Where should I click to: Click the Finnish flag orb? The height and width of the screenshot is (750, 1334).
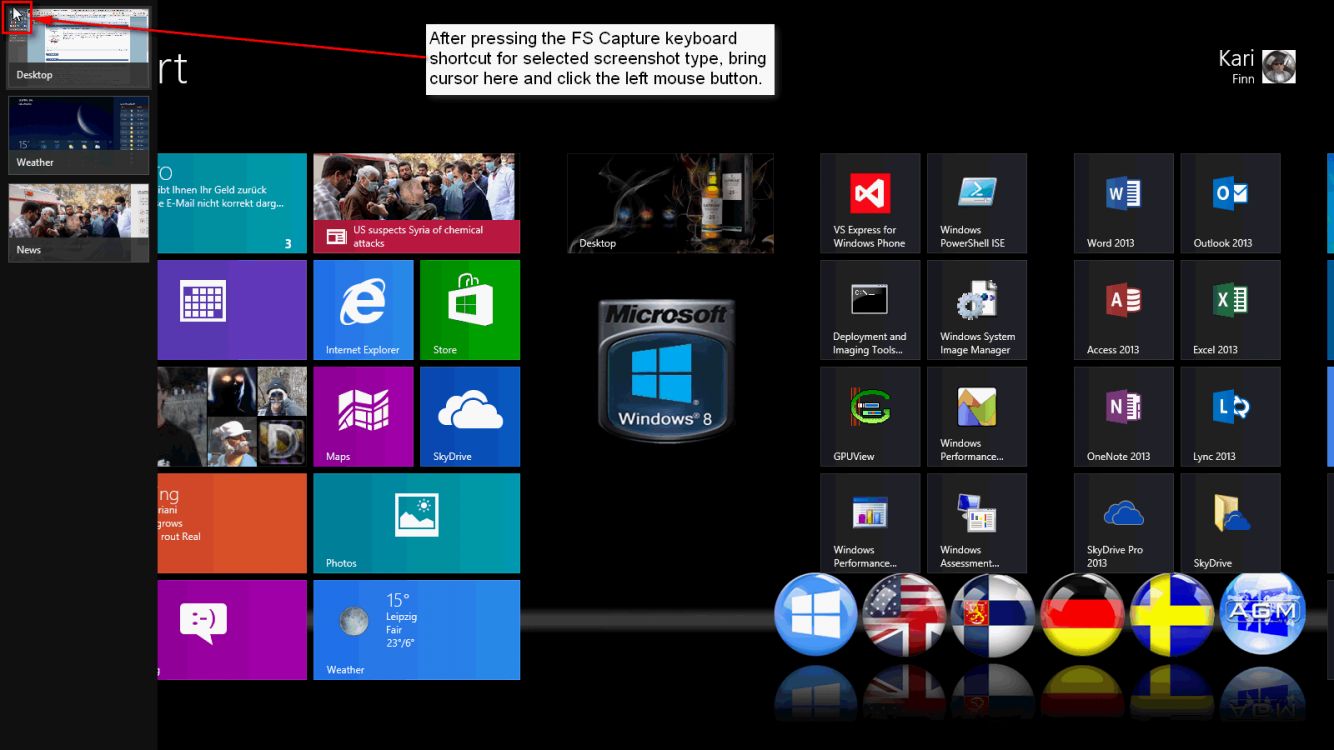993,614
